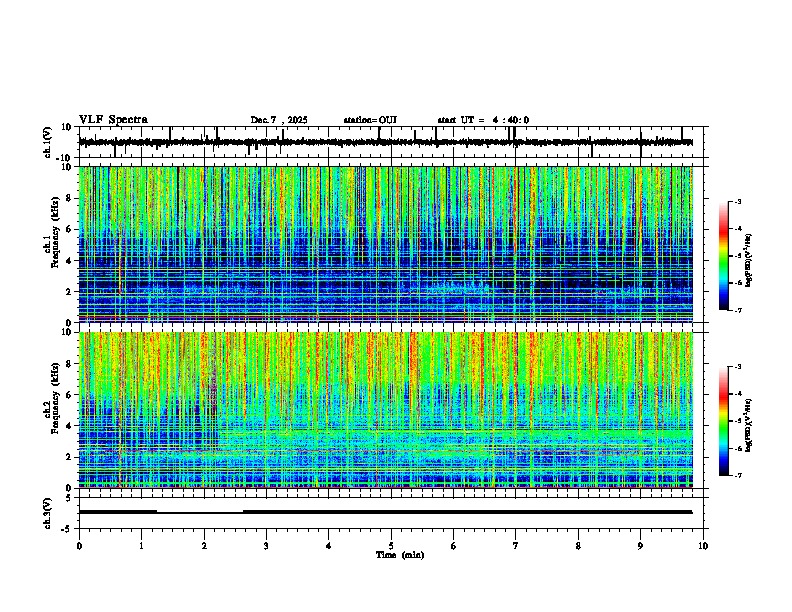The image size is (792, 612).
Task: Select the ch.2 "Frequency (kHz)" axis label
Action: pos(56,398)
